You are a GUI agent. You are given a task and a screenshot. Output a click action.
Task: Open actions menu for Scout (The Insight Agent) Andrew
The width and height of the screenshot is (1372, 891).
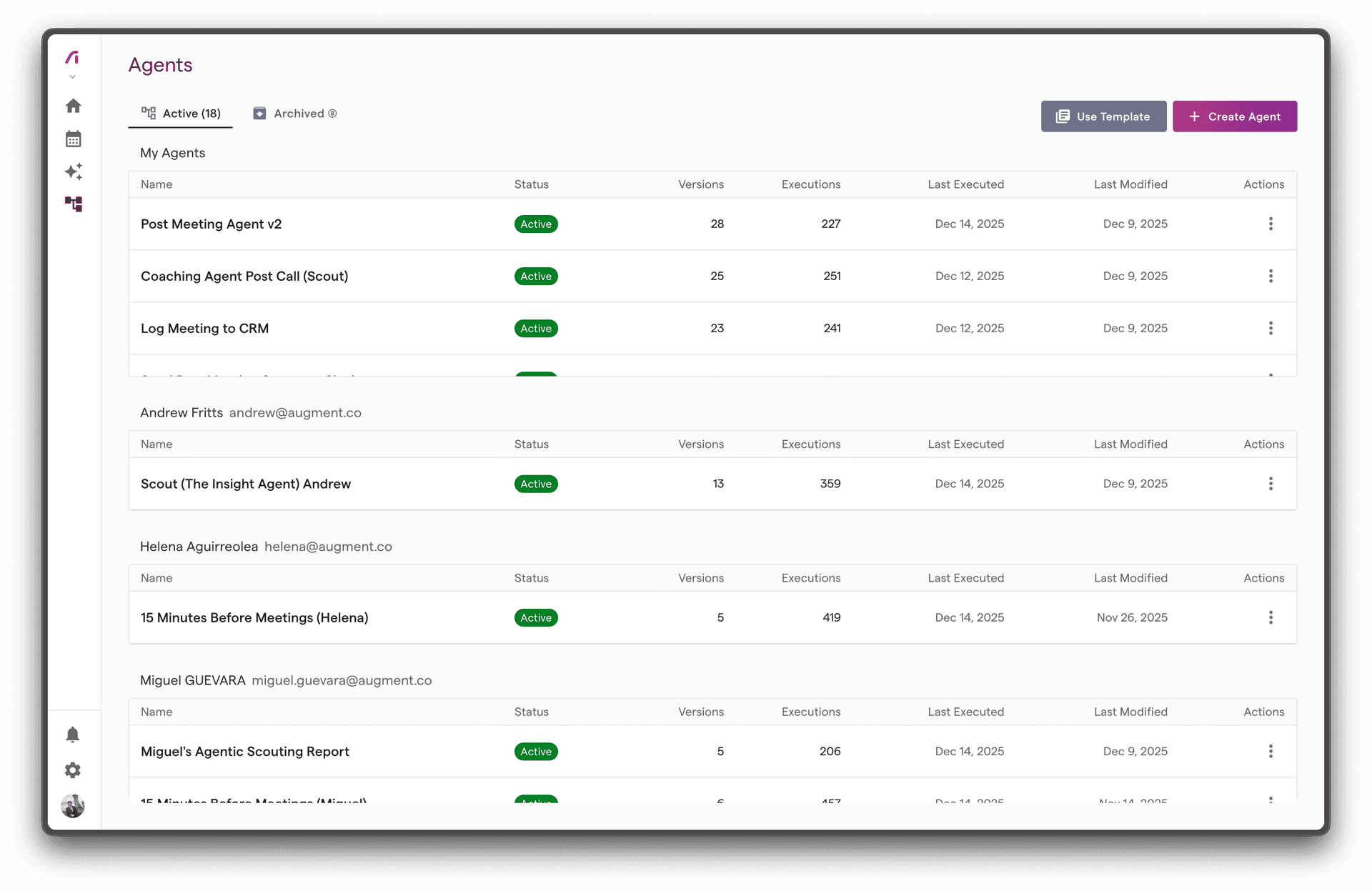1271,484
